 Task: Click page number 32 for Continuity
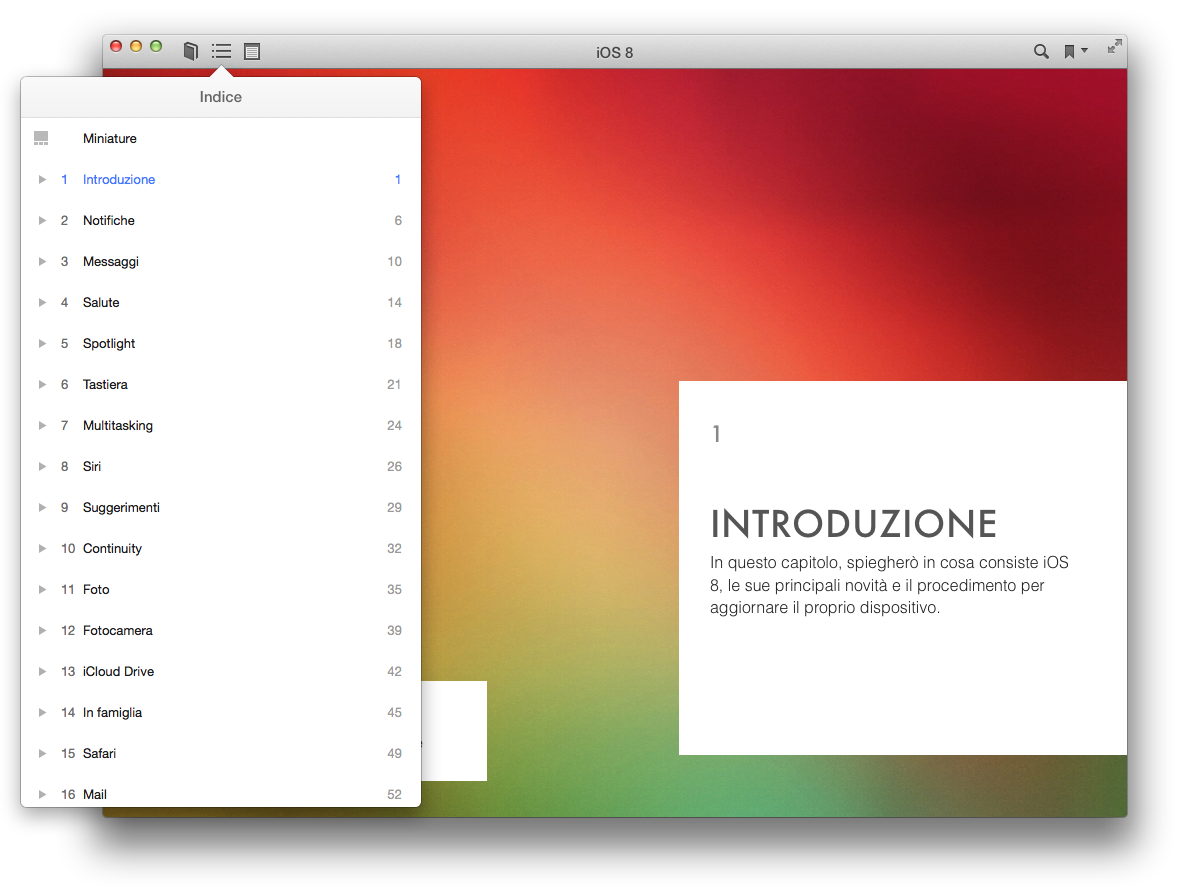[x=394, y=549]
